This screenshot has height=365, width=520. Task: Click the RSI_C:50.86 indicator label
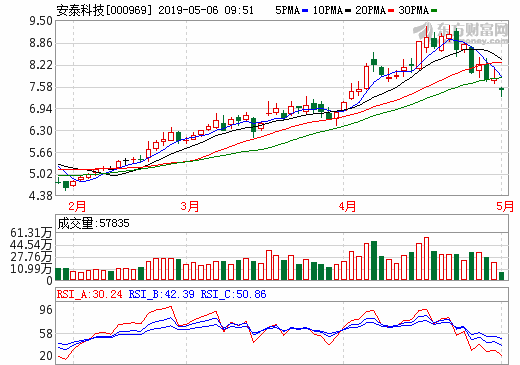click(234, 294)
